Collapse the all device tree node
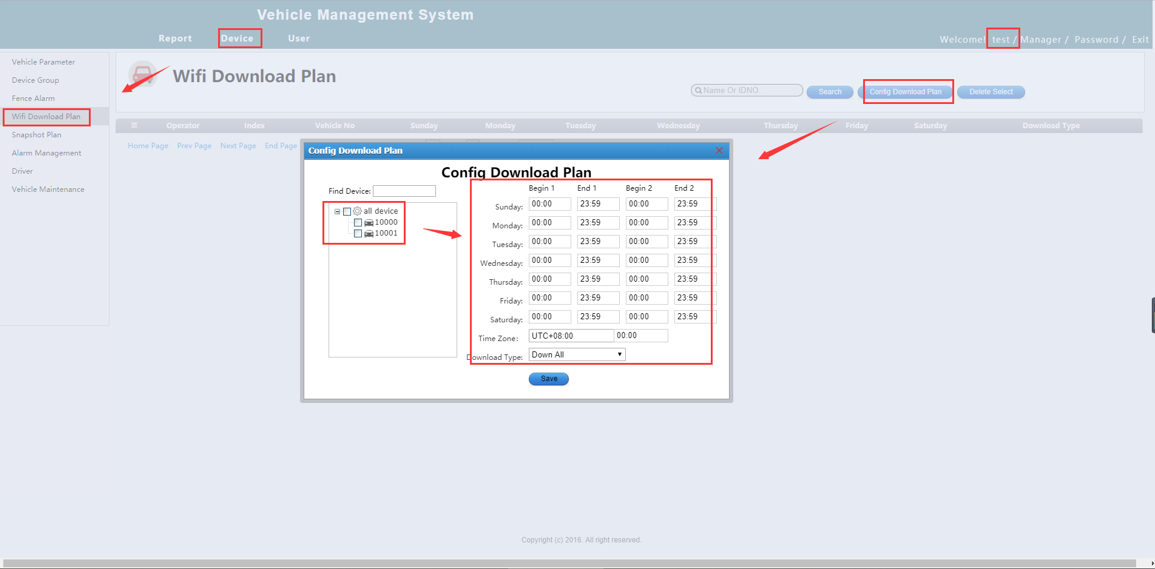Image resolution: width=1155 pixels, height=569 pixels. point(337,212)
